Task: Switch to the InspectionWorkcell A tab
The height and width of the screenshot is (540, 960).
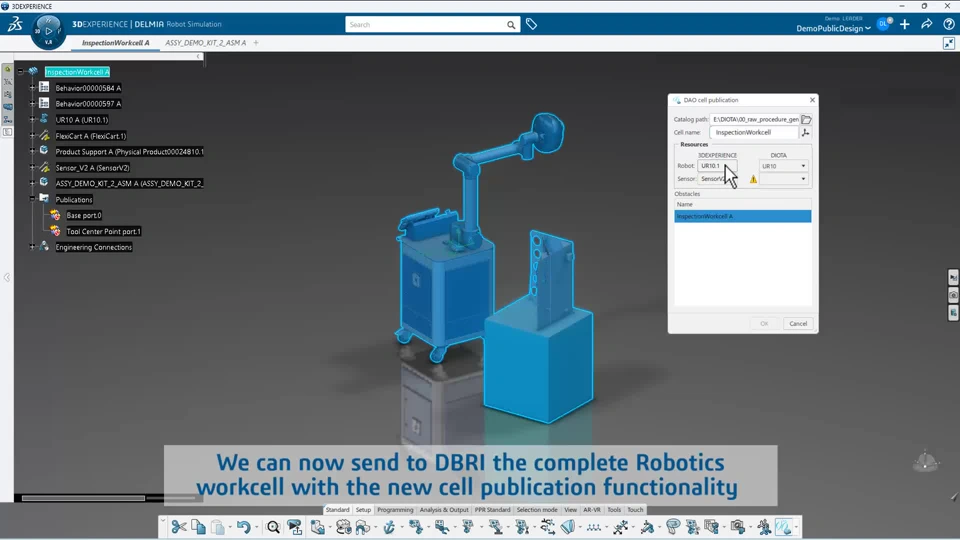Action: [116, 43]
